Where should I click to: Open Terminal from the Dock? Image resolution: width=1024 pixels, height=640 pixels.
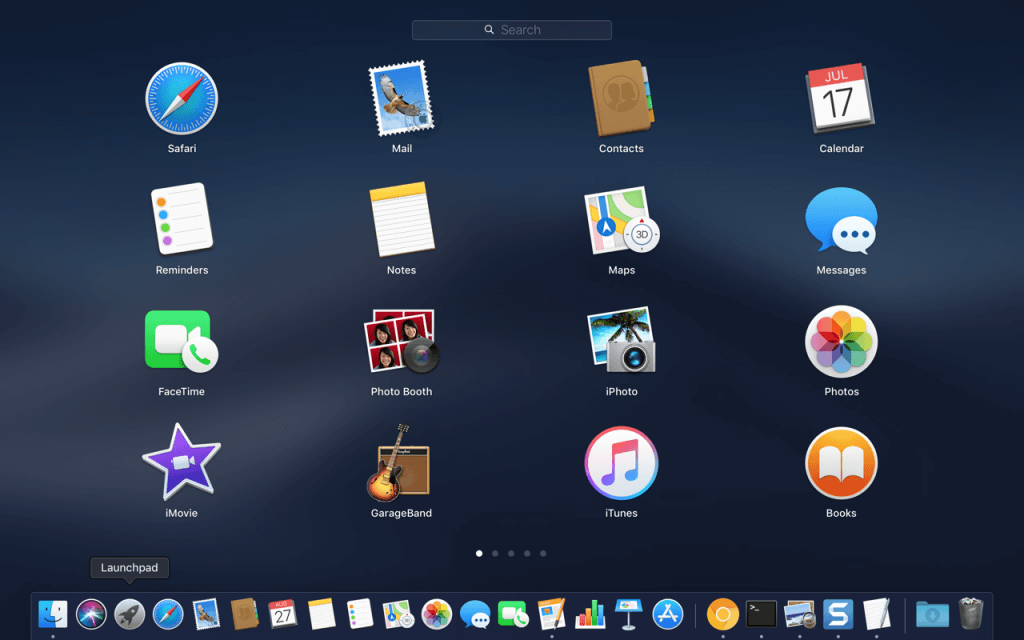pyautogui.click(x=761, y=615)
